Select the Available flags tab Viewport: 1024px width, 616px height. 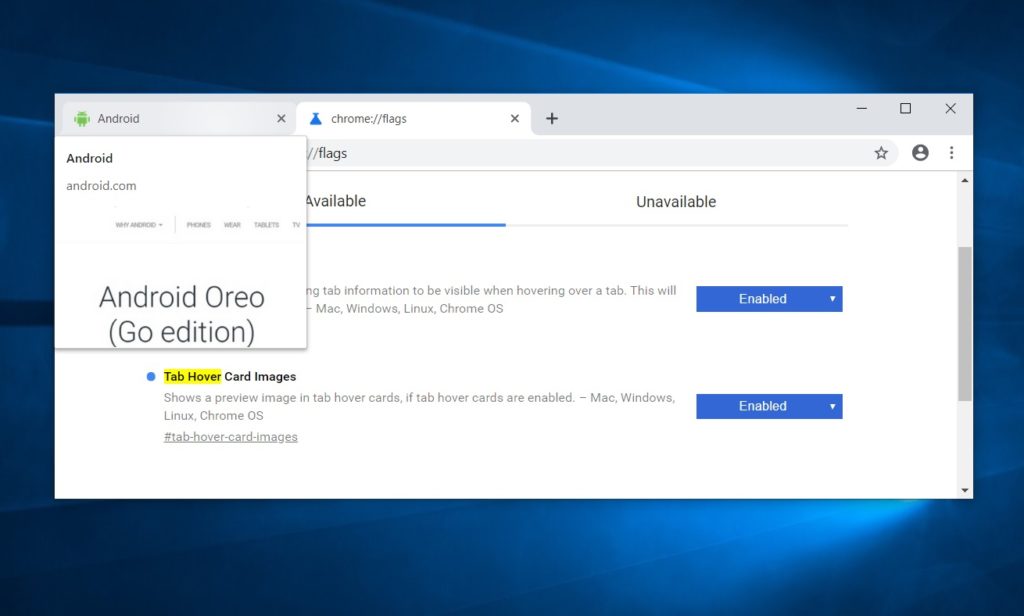point(335,201)
